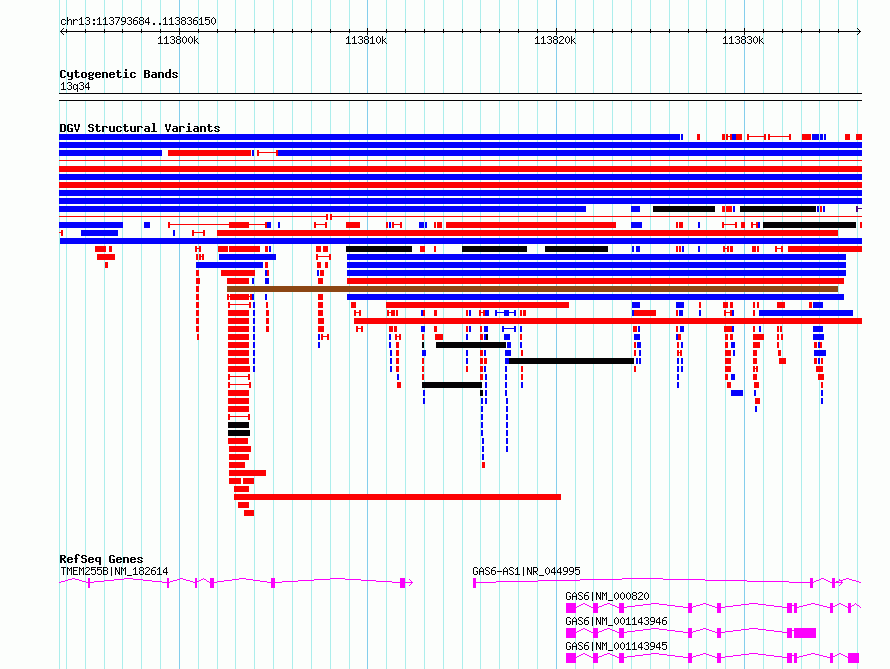890x669 pixels.
Task: Click the brown structural variant bar
Action: 532,289
